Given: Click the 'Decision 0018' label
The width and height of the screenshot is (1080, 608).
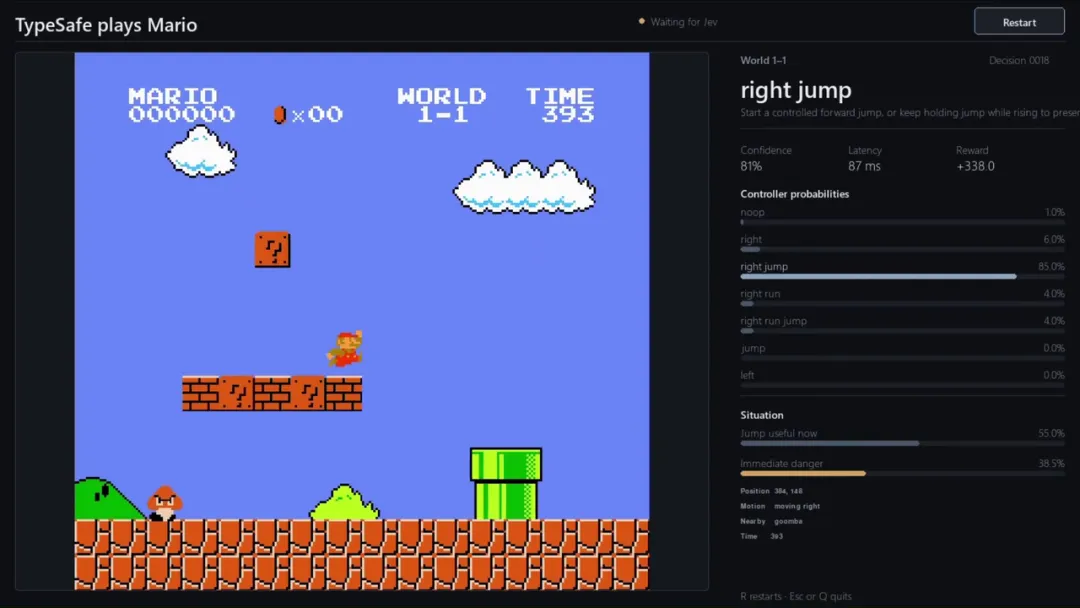Looking at the screenshot, I should [x=1019, y=60].
